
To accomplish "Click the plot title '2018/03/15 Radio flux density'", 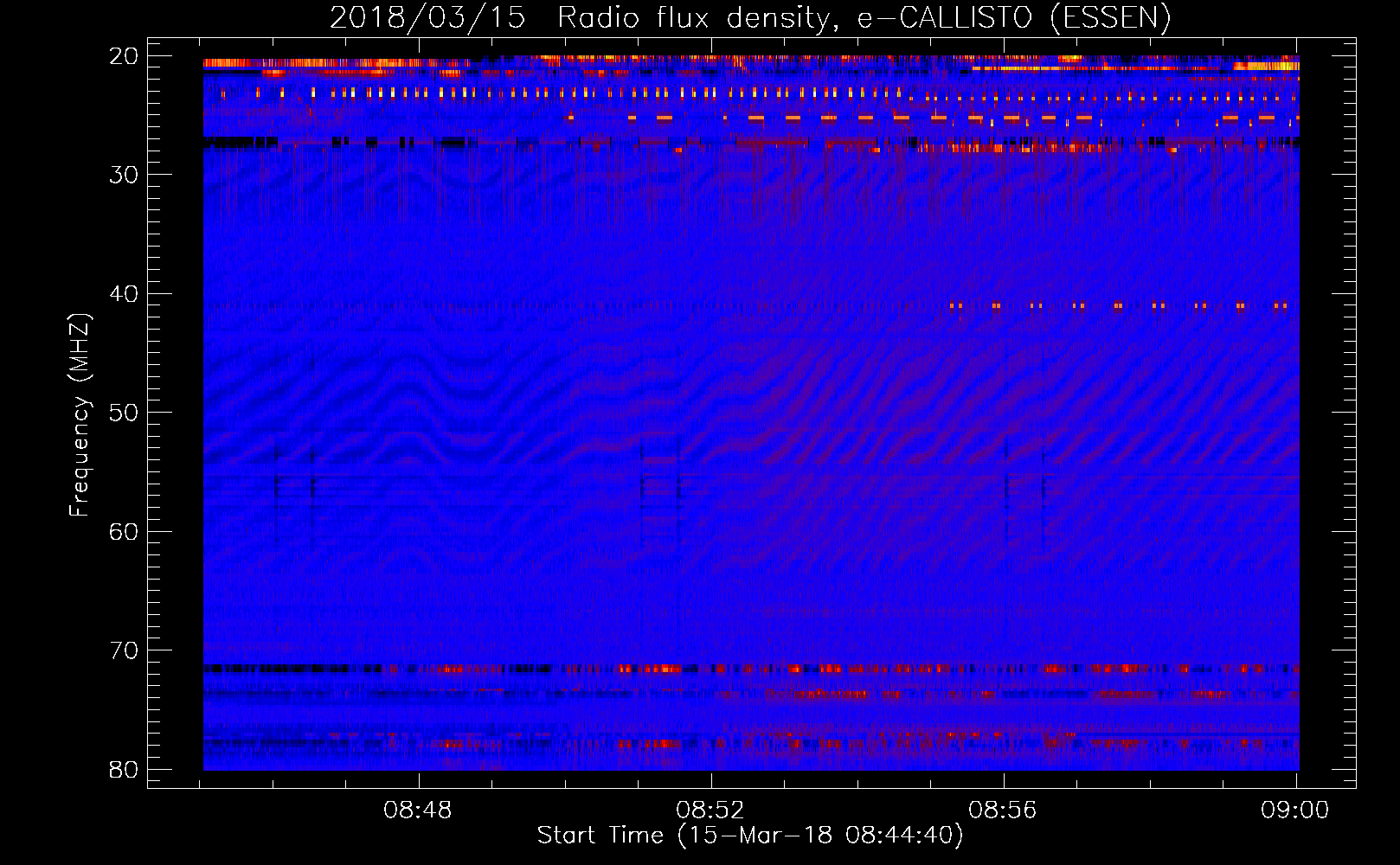I will (x=583, y=18).
